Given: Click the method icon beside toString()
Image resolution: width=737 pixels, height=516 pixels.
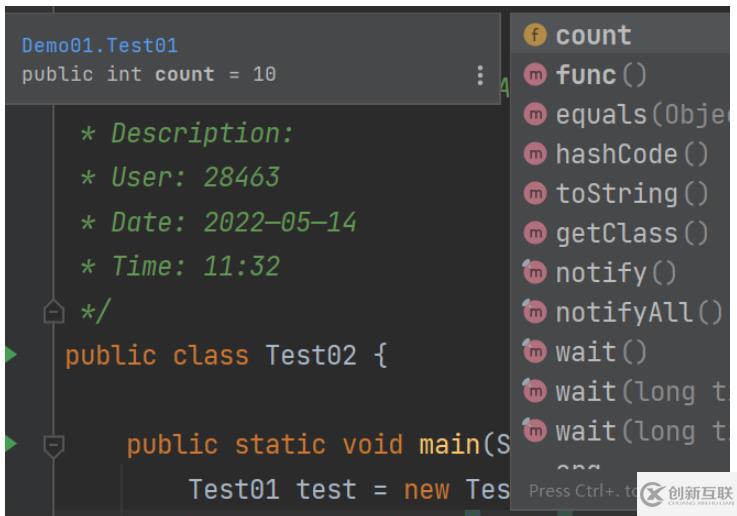Looking at the screenshot, I should [x=535, y=193].
